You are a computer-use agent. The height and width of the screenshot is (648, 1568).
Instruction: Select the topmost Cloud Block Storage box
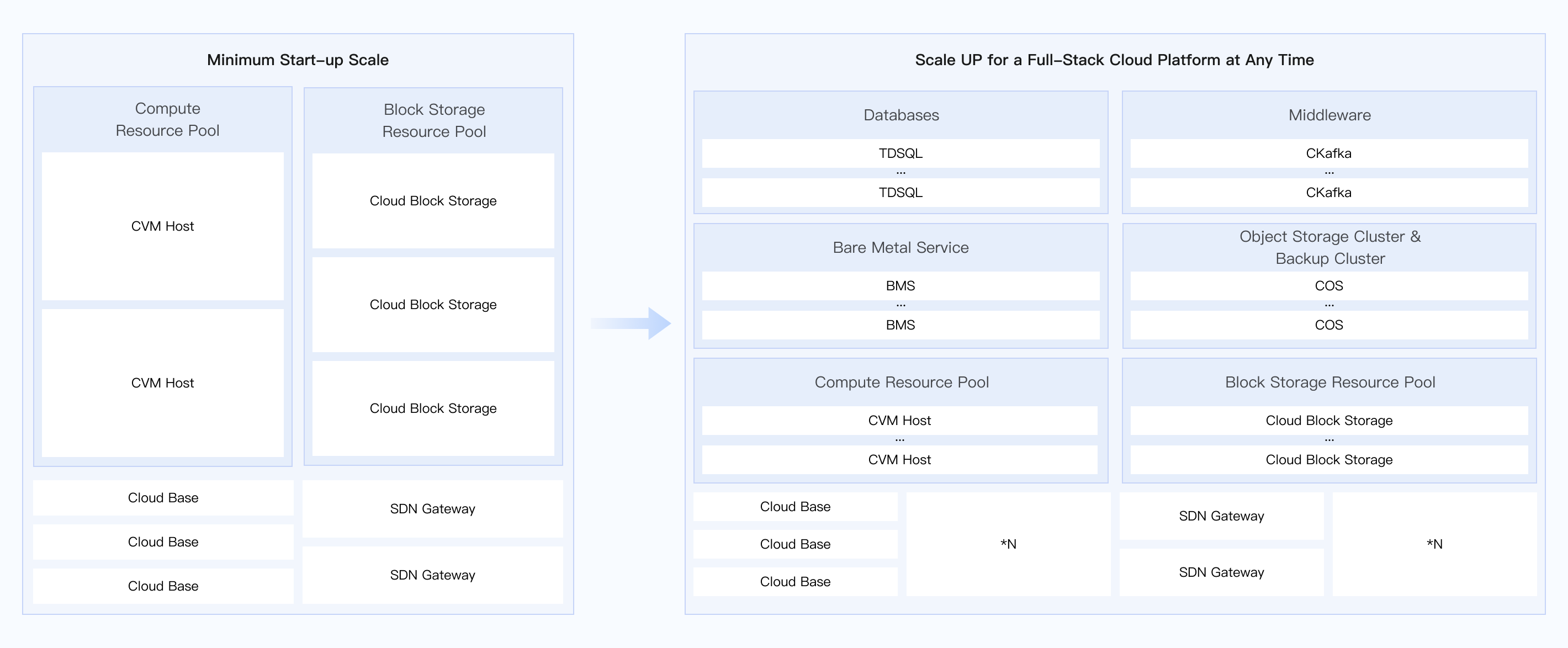(x=433, y=201)
